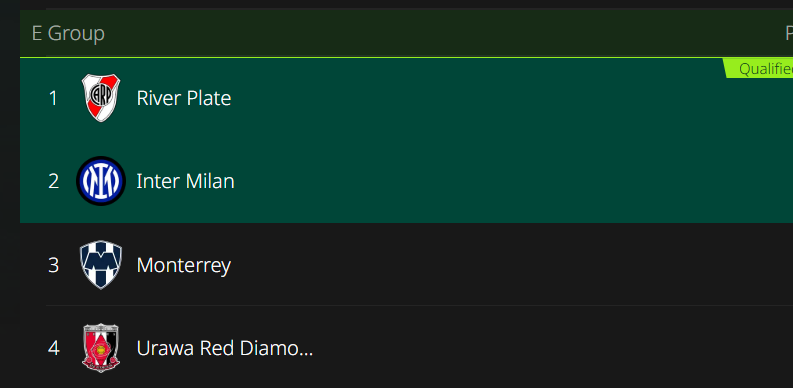Select empty space in Inter Milan row
This screenshot has width=793, height=388.
480,181
